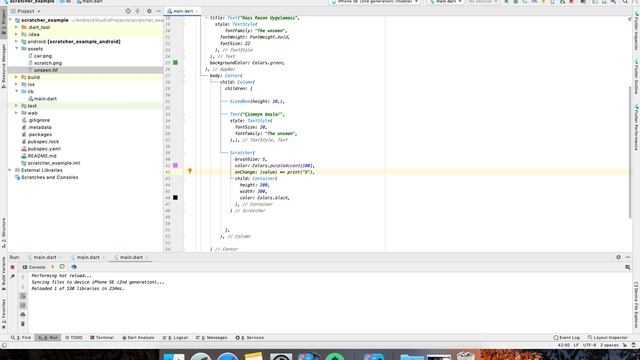Screen dimensions: 640x360
Task: Hide the Project panel
Action: pyautogui.click(x=158, y=11)
